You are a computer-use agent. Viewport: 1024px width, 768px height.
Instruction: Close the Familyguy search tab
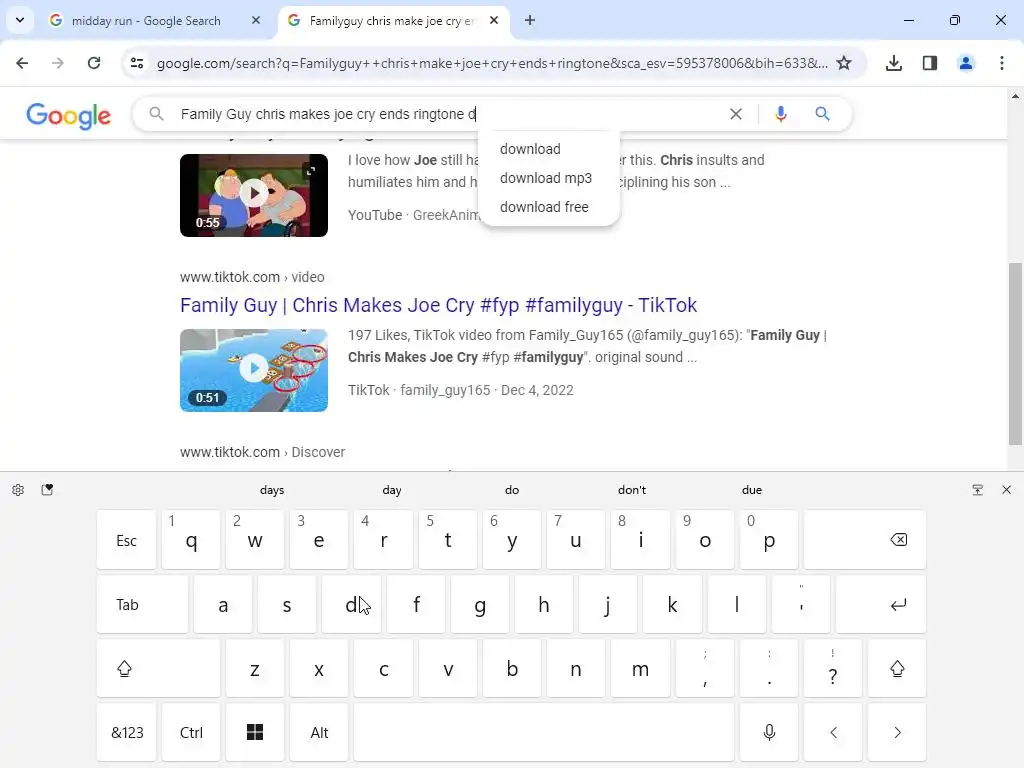point(494,20)
